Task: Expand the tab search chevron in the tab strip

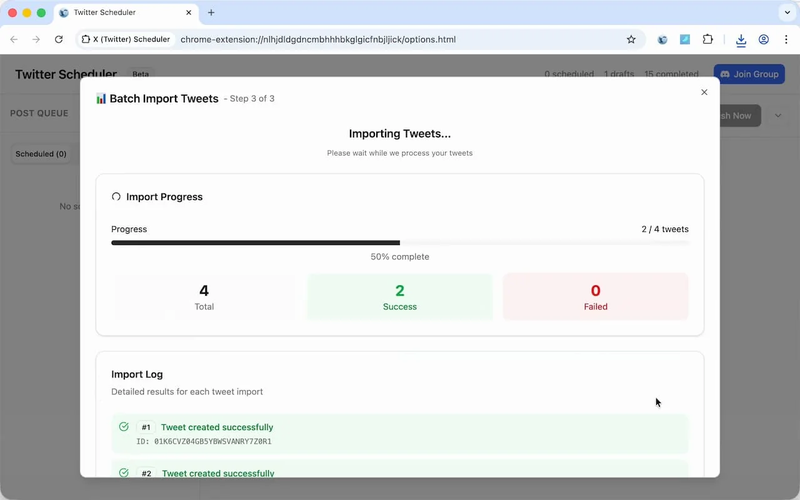Action: click(787, 13)
